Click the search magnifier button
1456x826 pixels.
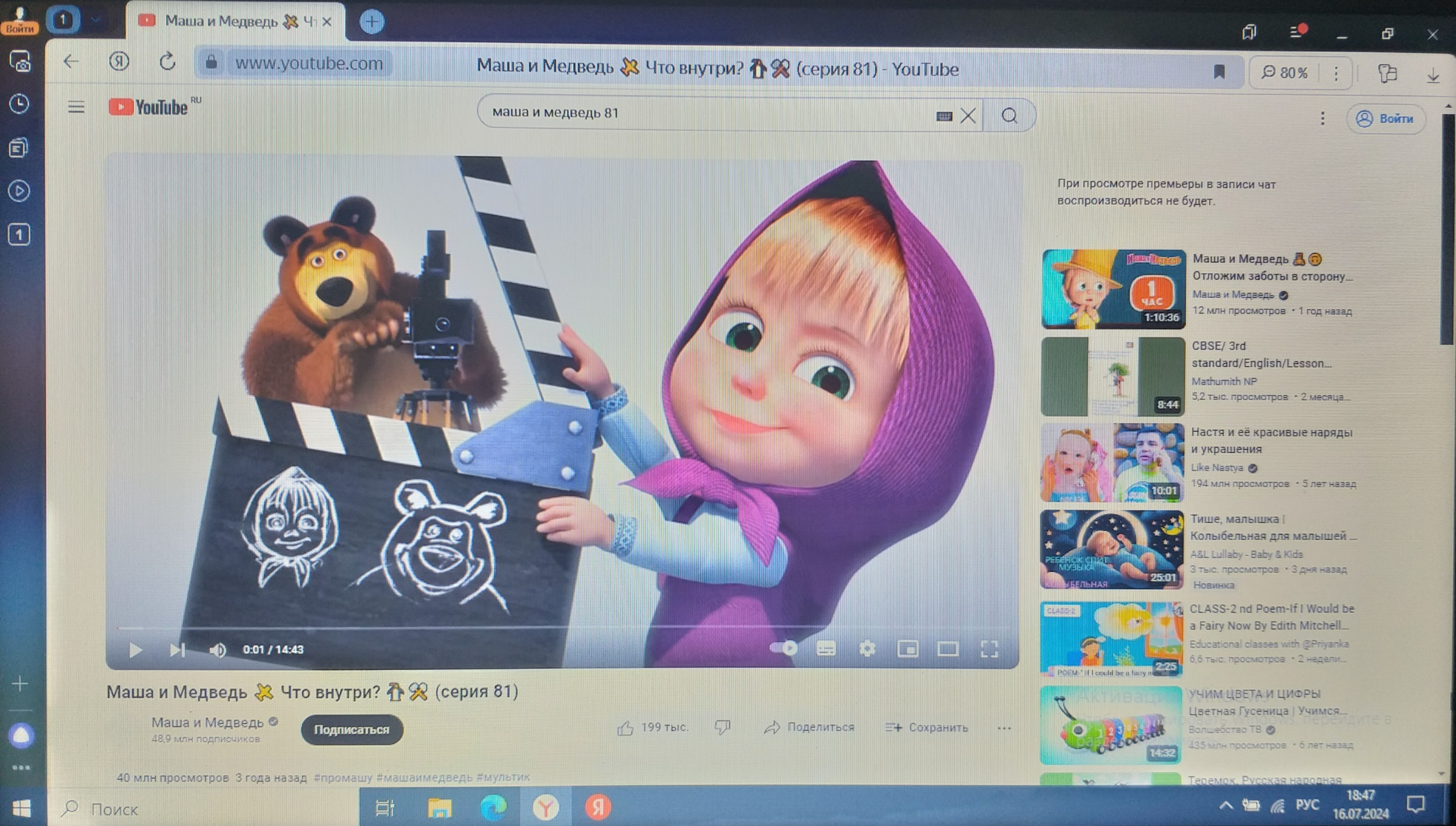pos(1010,115)
